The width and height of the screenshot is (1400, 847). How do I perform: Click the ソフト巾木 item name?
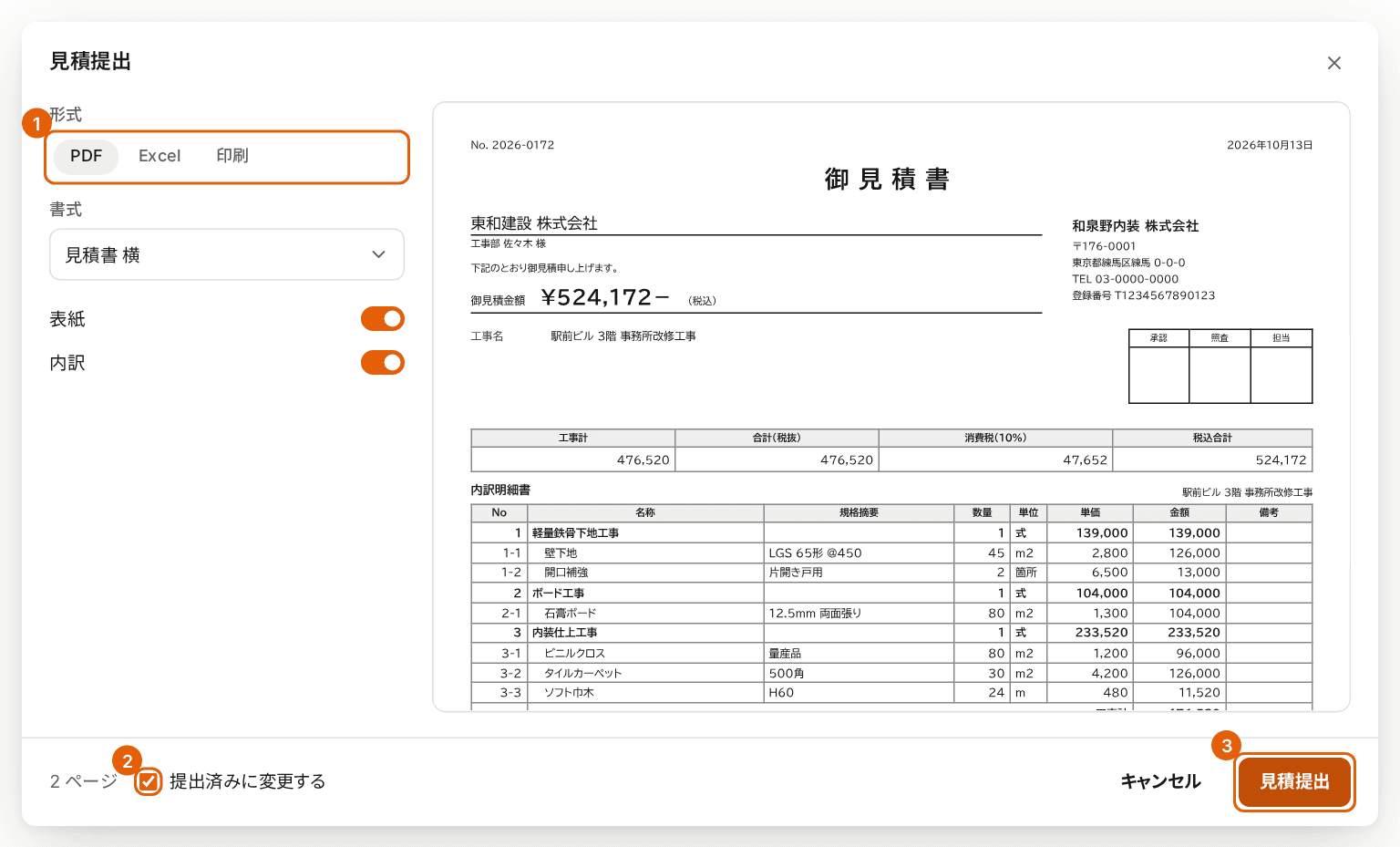569,693
